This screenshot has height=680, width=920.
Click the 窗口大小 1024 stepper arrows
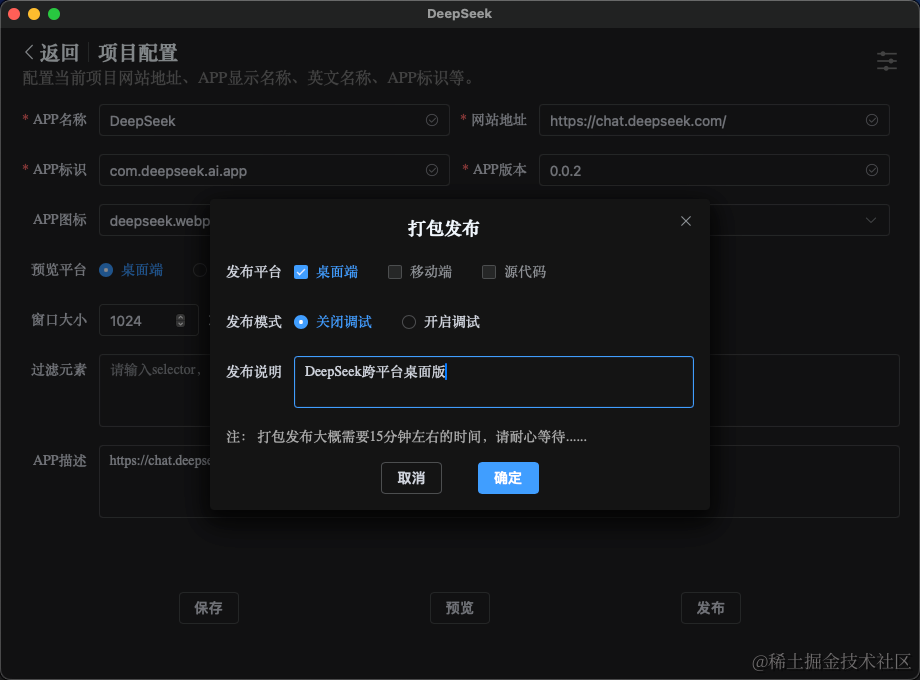(180, 320)
